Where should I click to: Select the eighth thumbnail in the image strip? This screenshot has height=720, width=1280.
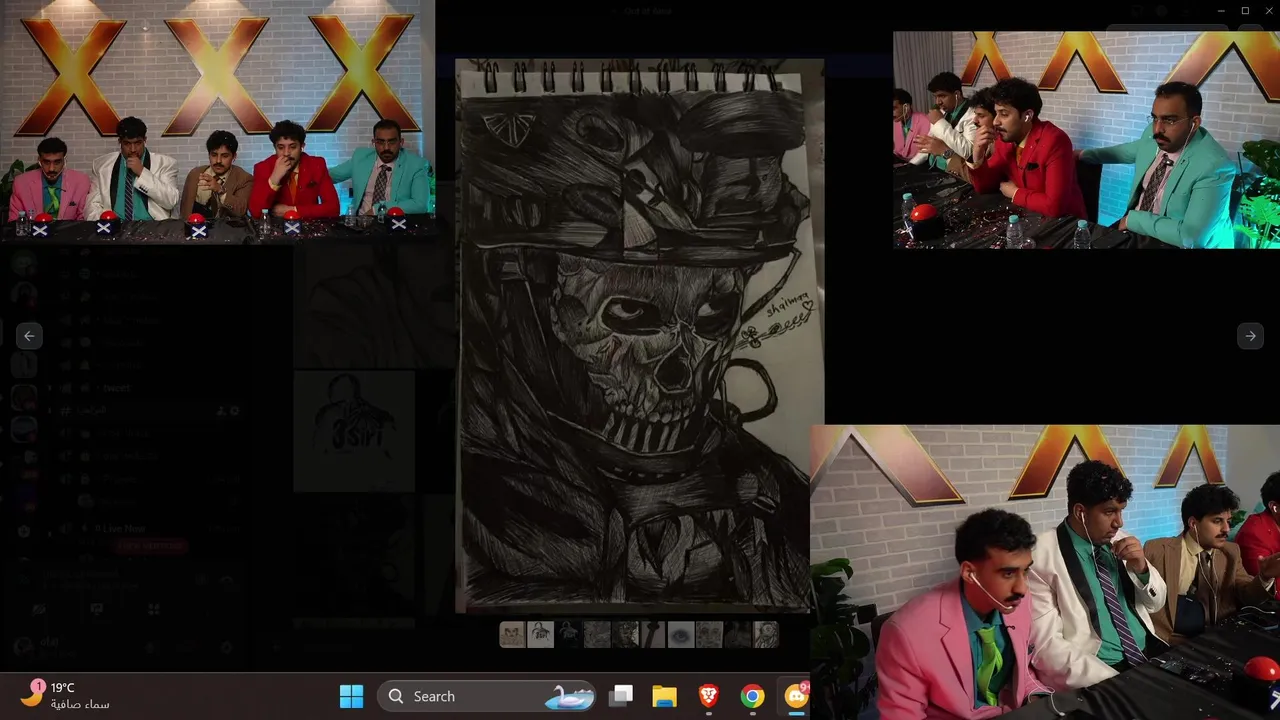tap(709, 634)
